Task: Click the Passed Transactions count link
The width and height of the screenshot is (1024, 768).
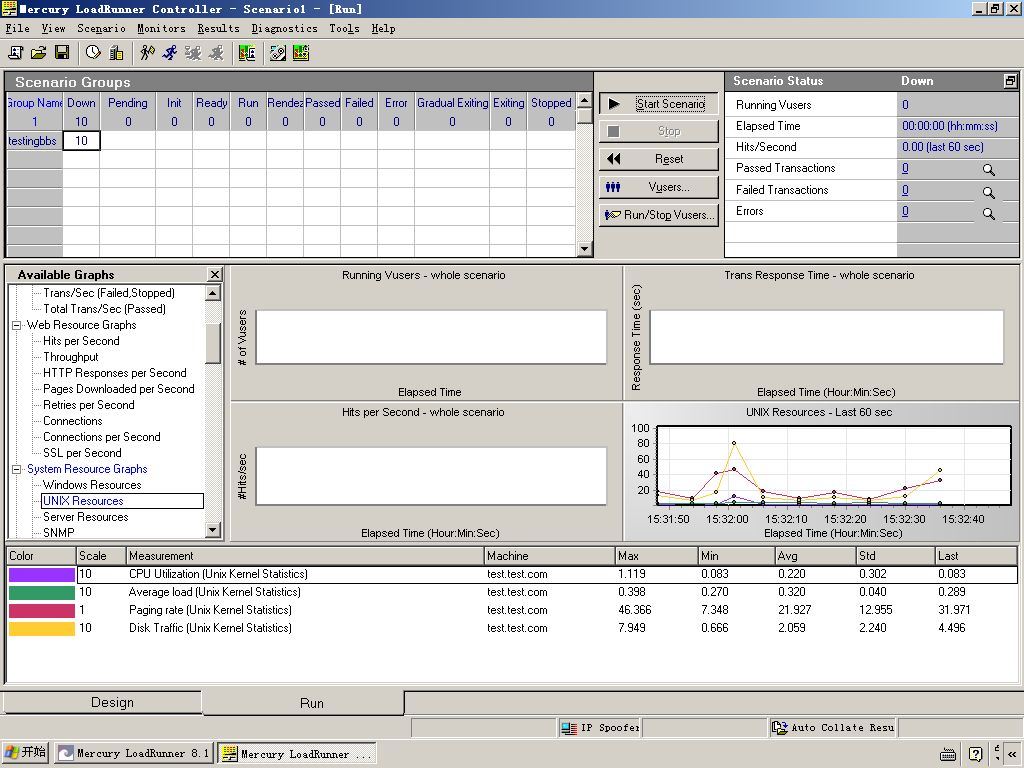Action: 905,168
